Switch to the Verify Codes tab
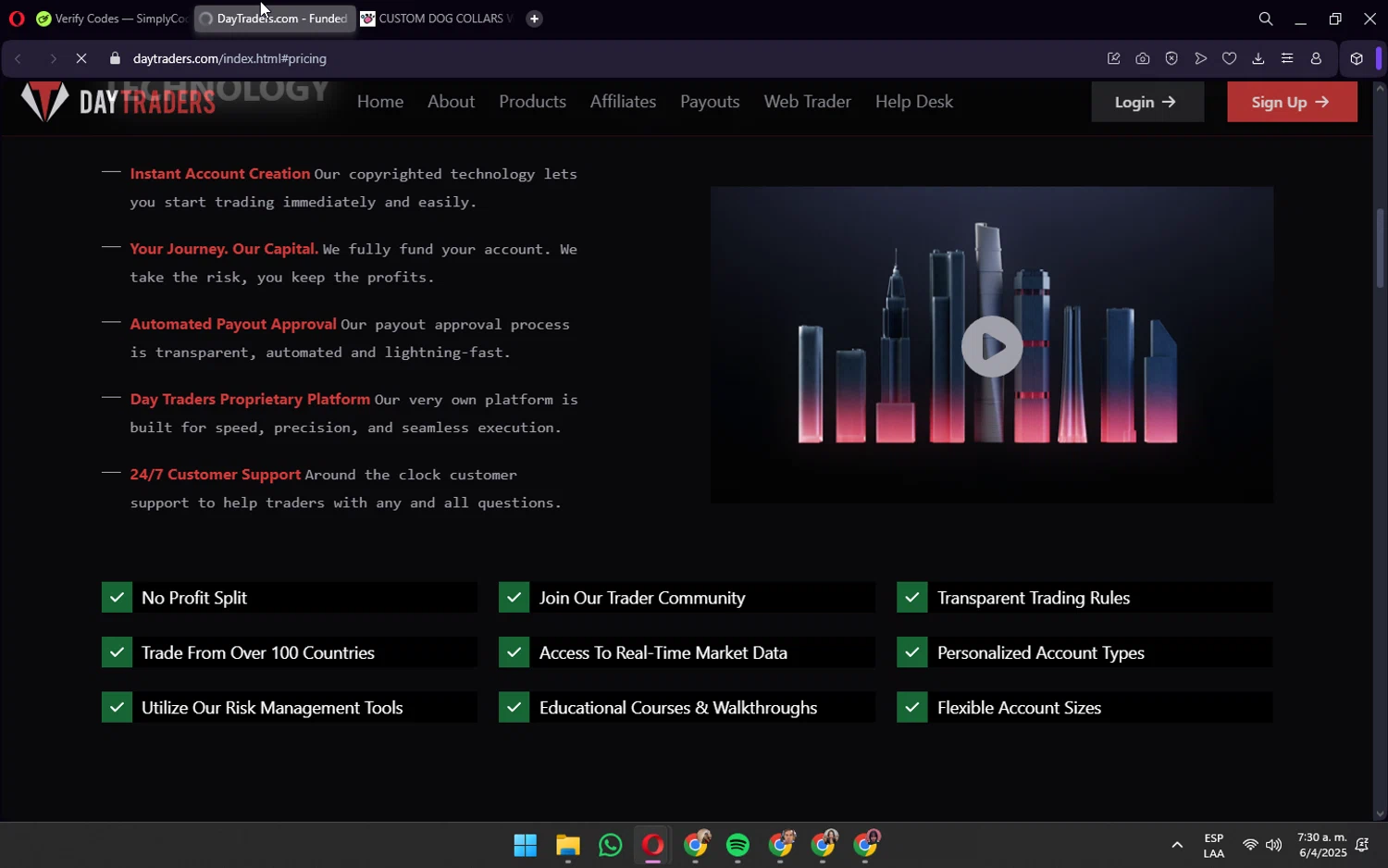 110,19
